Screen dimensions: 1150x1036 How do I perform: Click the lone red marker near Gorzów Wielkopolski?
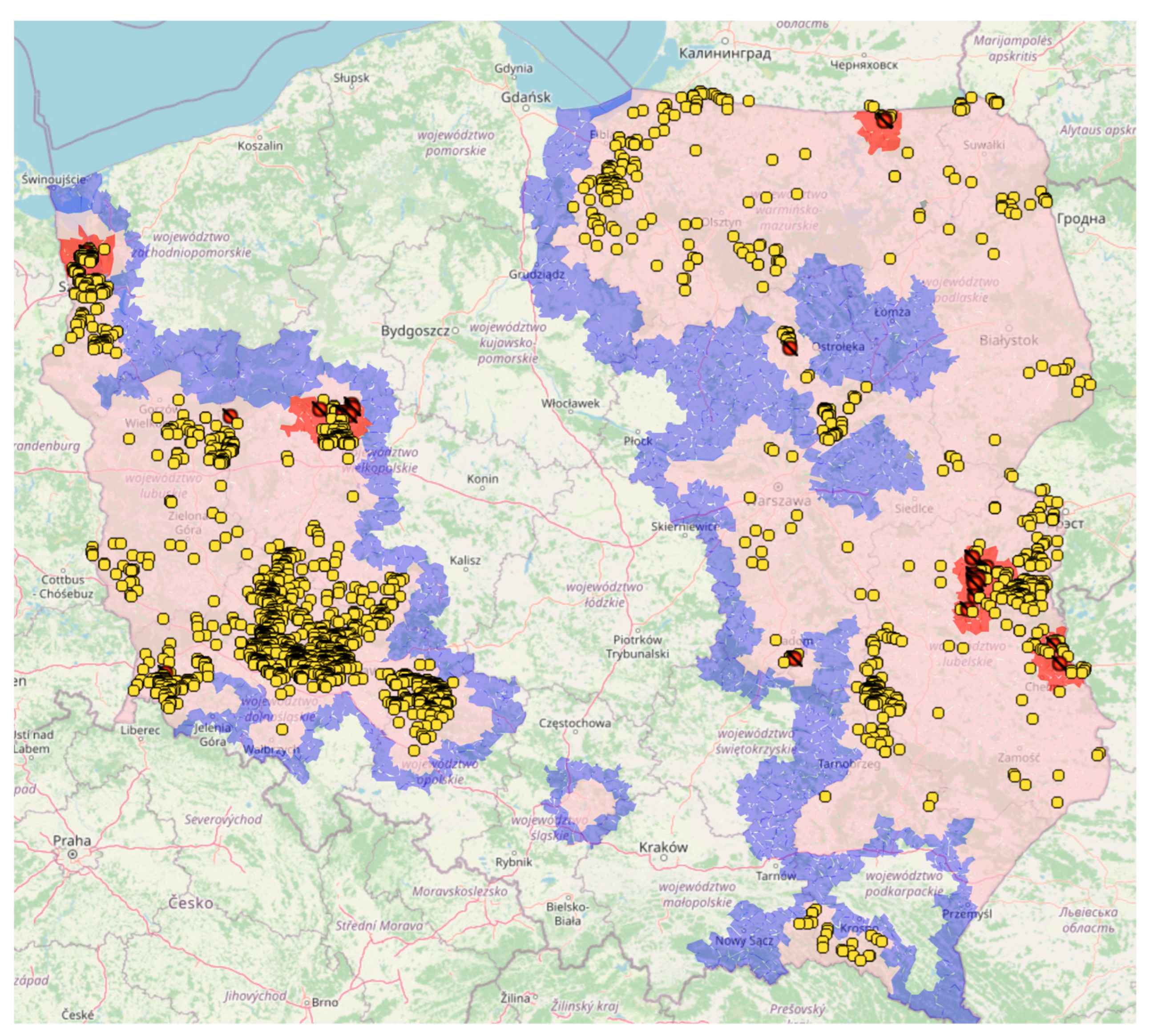tap(230, 415)
